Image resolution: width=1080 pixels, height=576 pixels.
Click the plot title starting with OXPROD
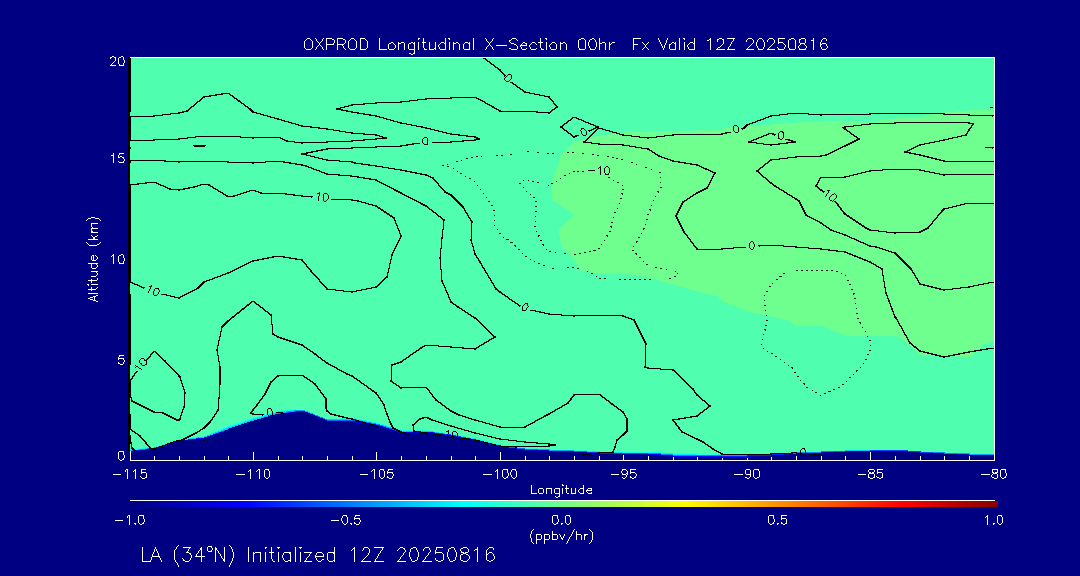tap(565, 45)
